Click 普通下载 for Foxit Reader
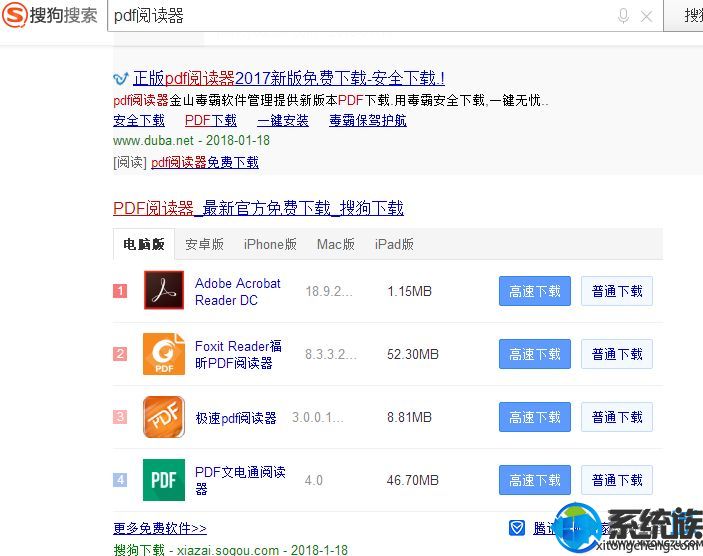The width and height of the screenshot is (703, 556). (617, 354)
